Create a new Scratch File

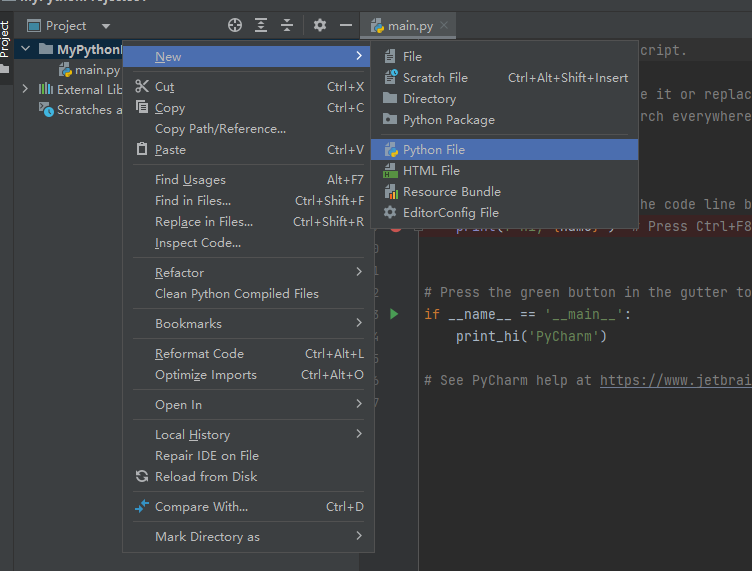505,78
